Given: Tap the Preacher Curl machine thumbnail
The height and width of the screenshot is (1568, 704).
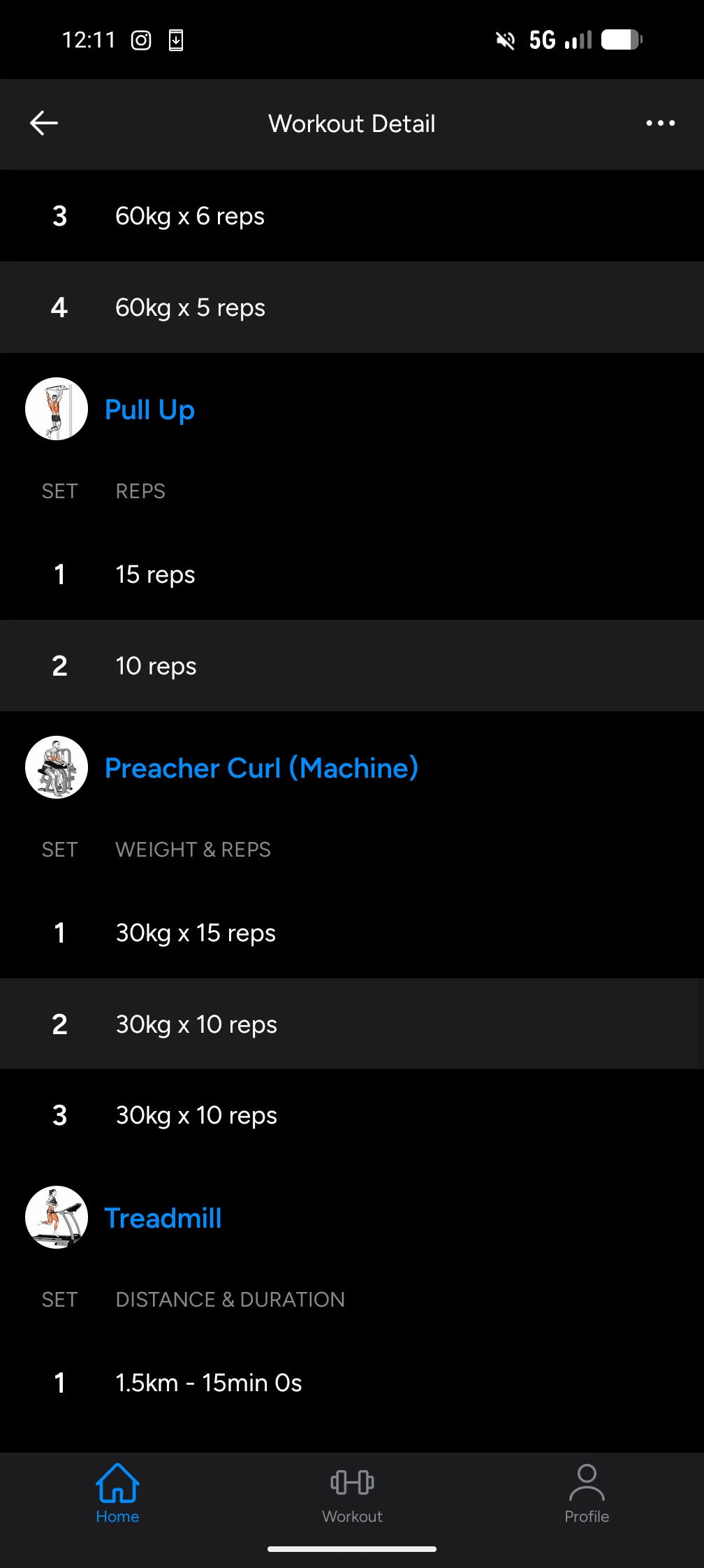Looking at the screenshot, I should pyautogui.click(x=57, y=767).
